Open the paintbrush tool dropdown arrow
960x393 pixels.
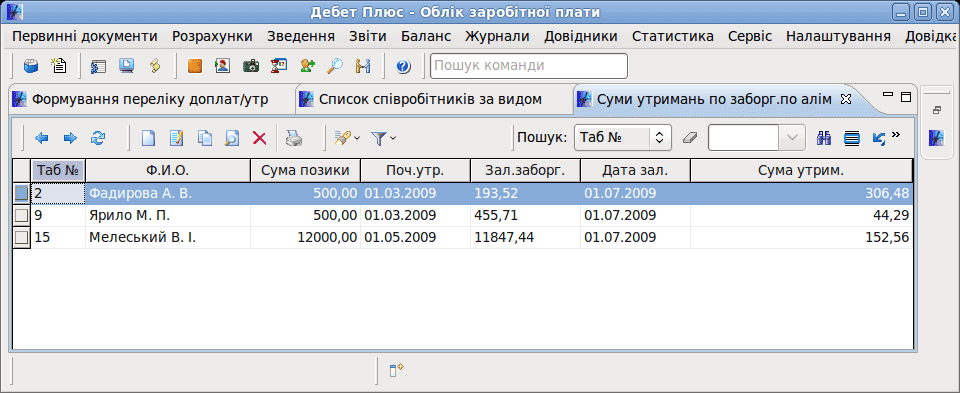tap(357, 138)
